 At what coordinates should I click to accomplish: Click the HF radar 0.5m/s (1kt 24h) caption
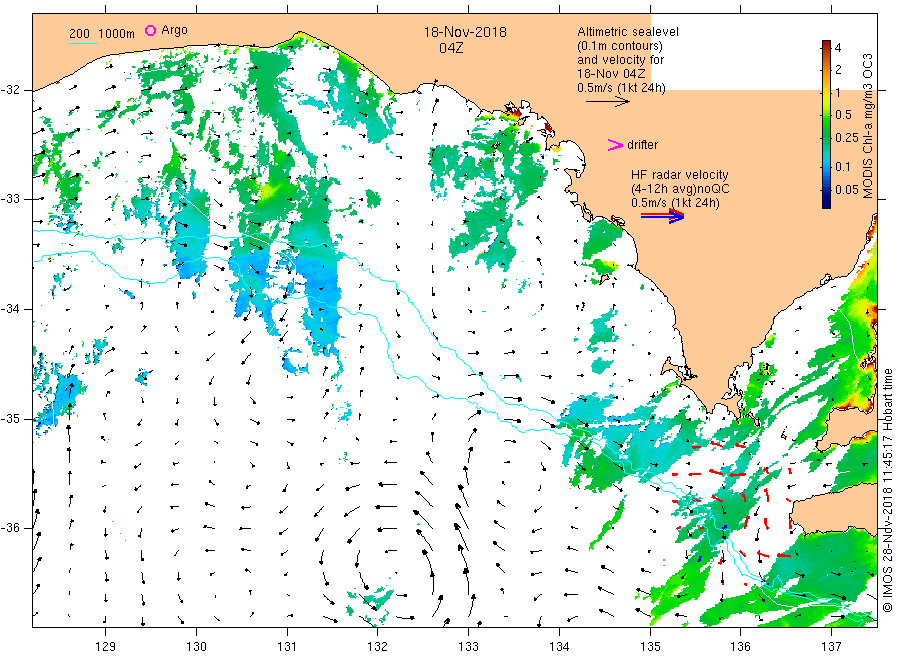675,203
